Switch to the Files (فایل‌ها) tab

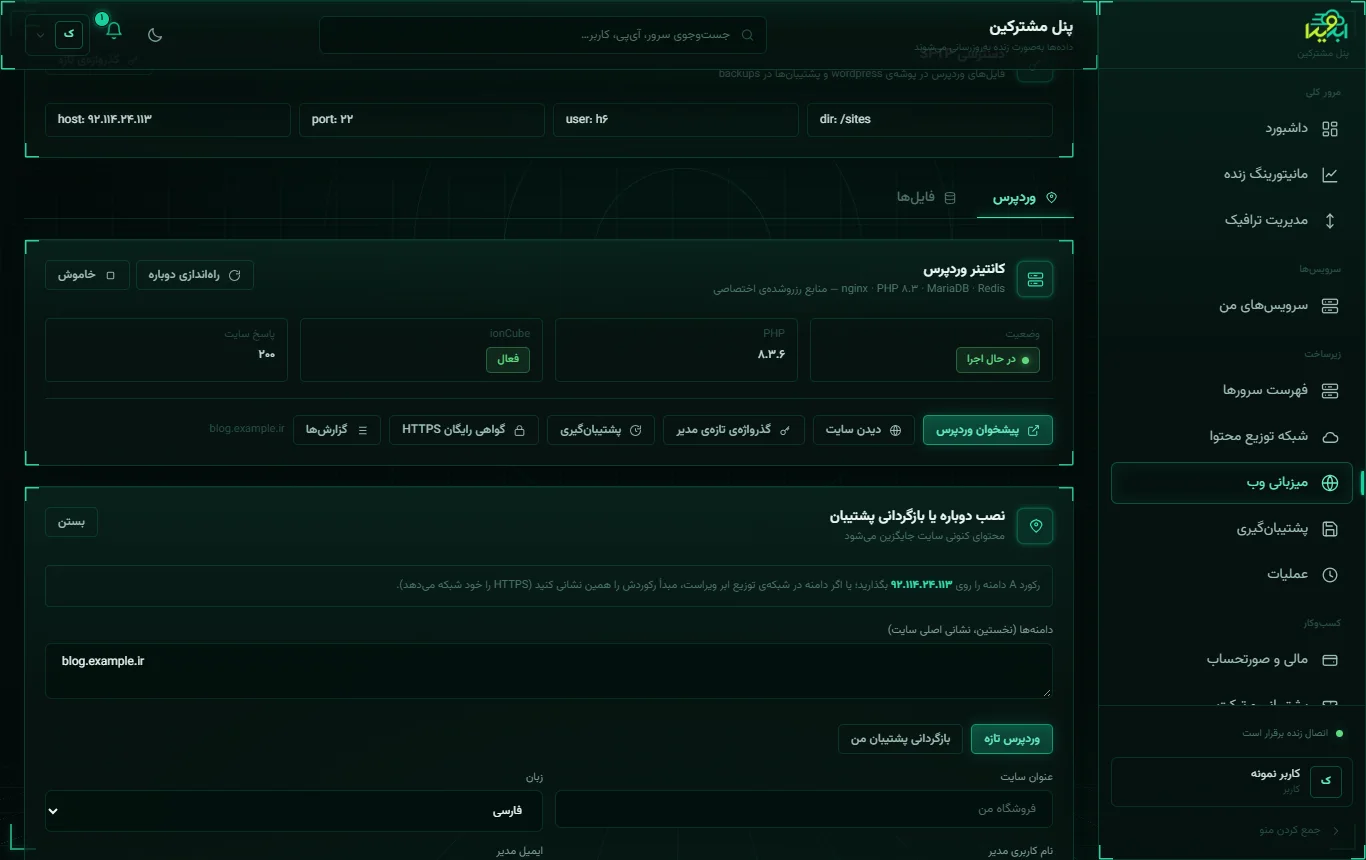925,198
